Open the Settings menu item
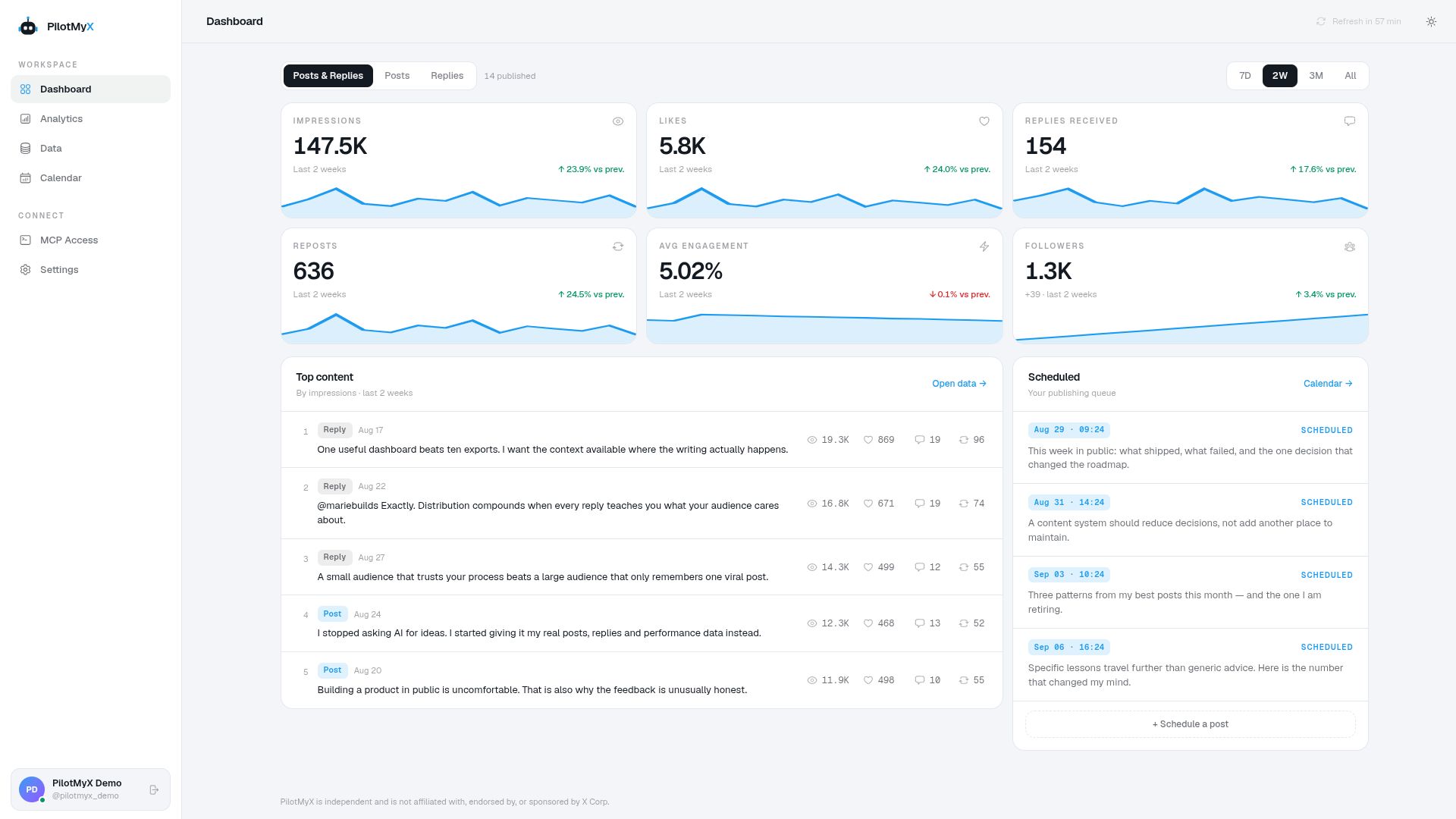Image resolution: width=1456 pixels, height=819 pixels. [90, 270]
